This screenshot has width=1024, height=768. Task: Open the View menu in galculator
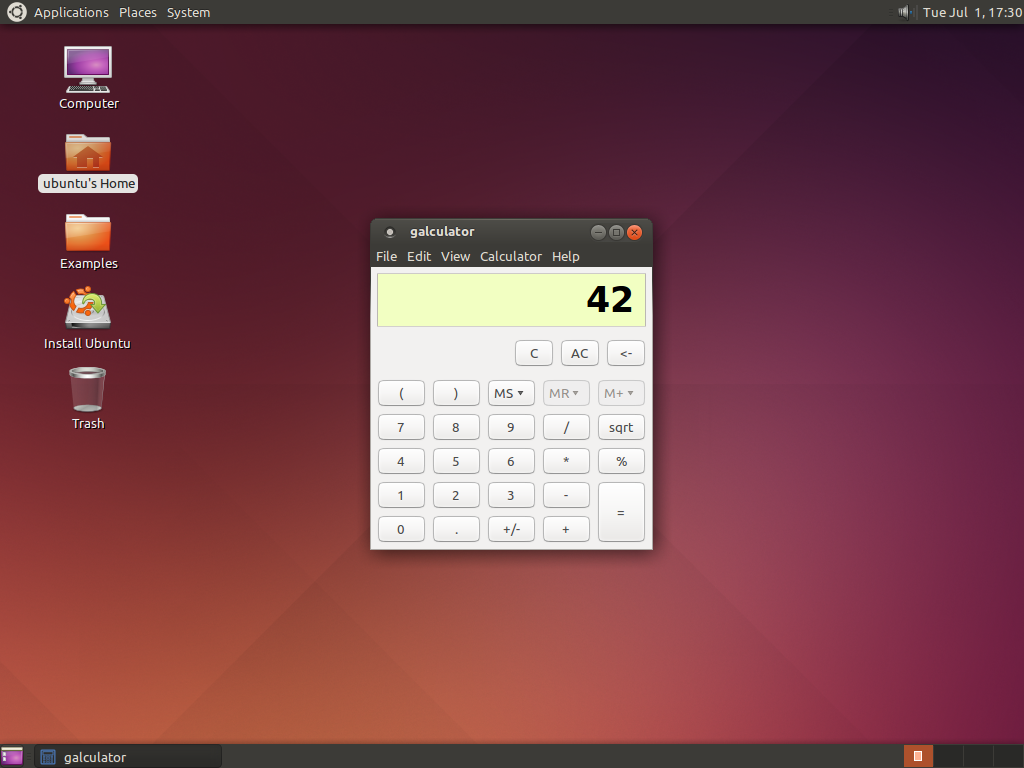(x=455, y=256)
